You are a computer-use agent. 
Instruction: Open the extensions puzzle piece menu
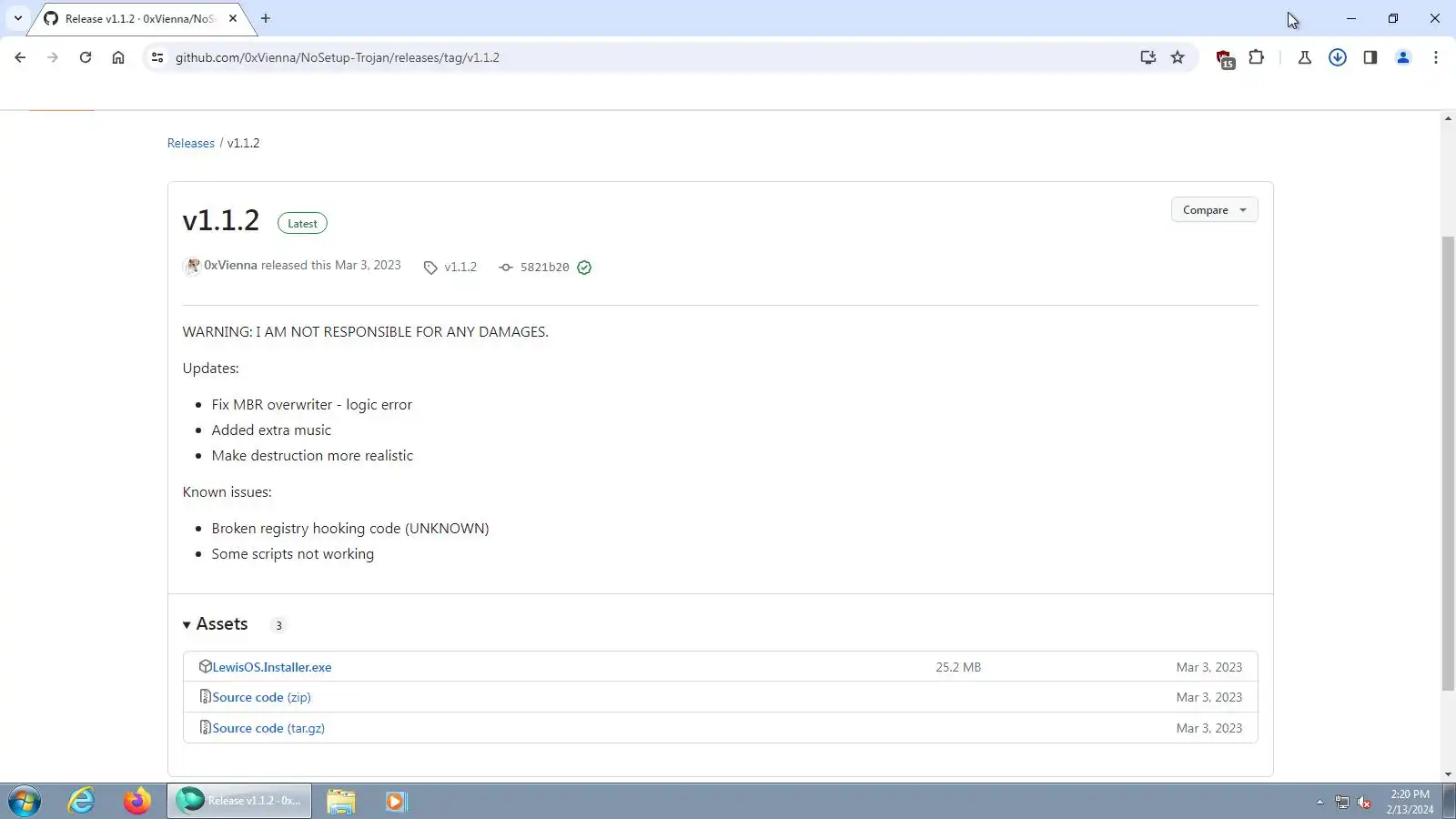(1257, 57)
